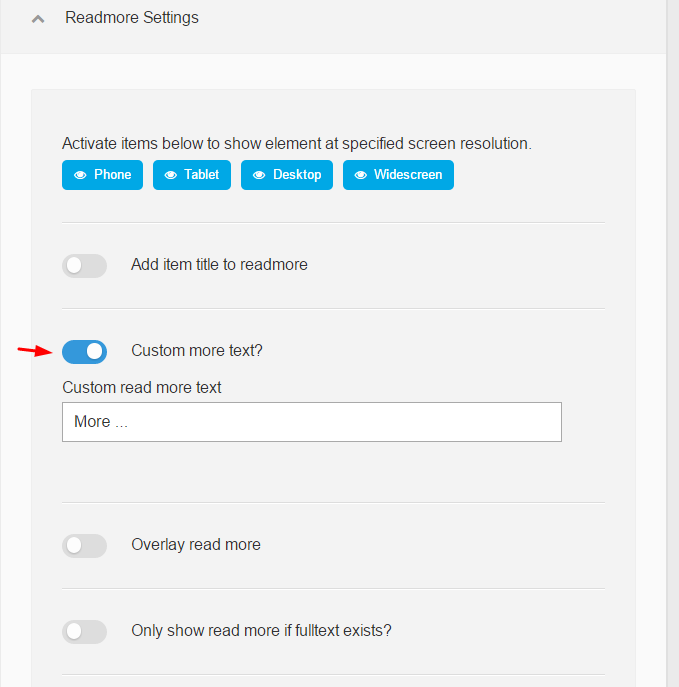
Task: Click the eye icon on Phone button
Action: tap(80, 175)
